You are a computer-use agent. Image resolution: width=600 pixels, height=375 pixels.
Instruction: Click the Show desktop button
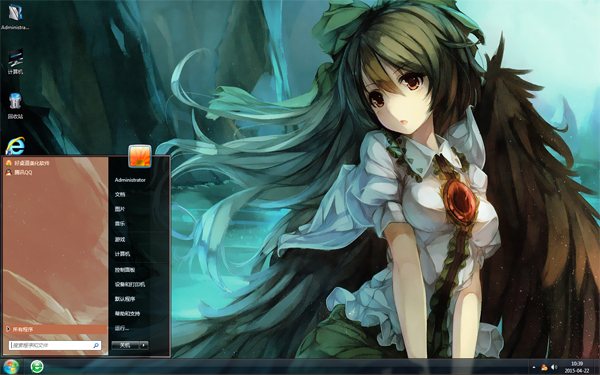[596, 367]
